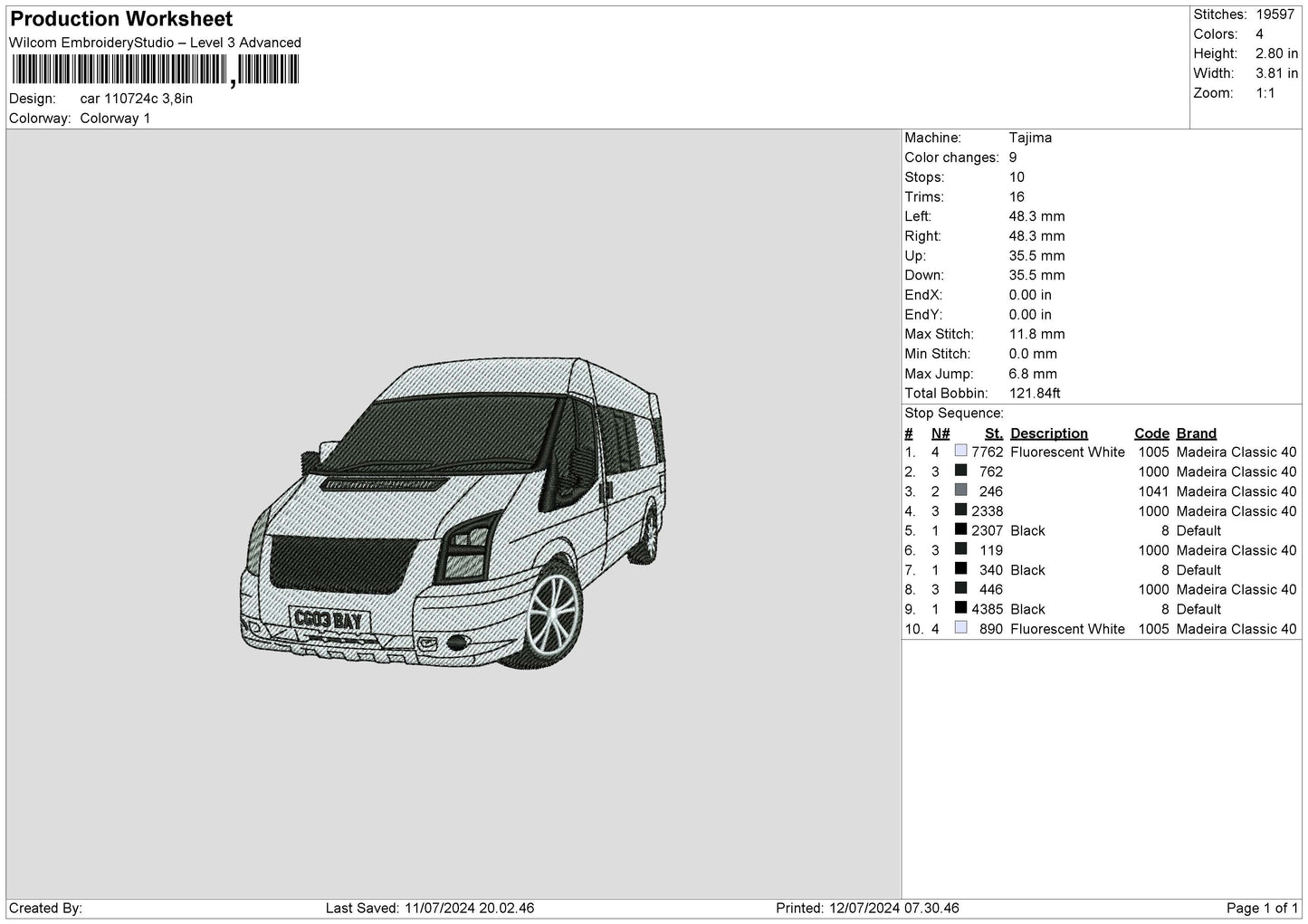Select 'Fluorescent White' in stop row 1
The image size is (1308, 924).
coord(1067,452)
